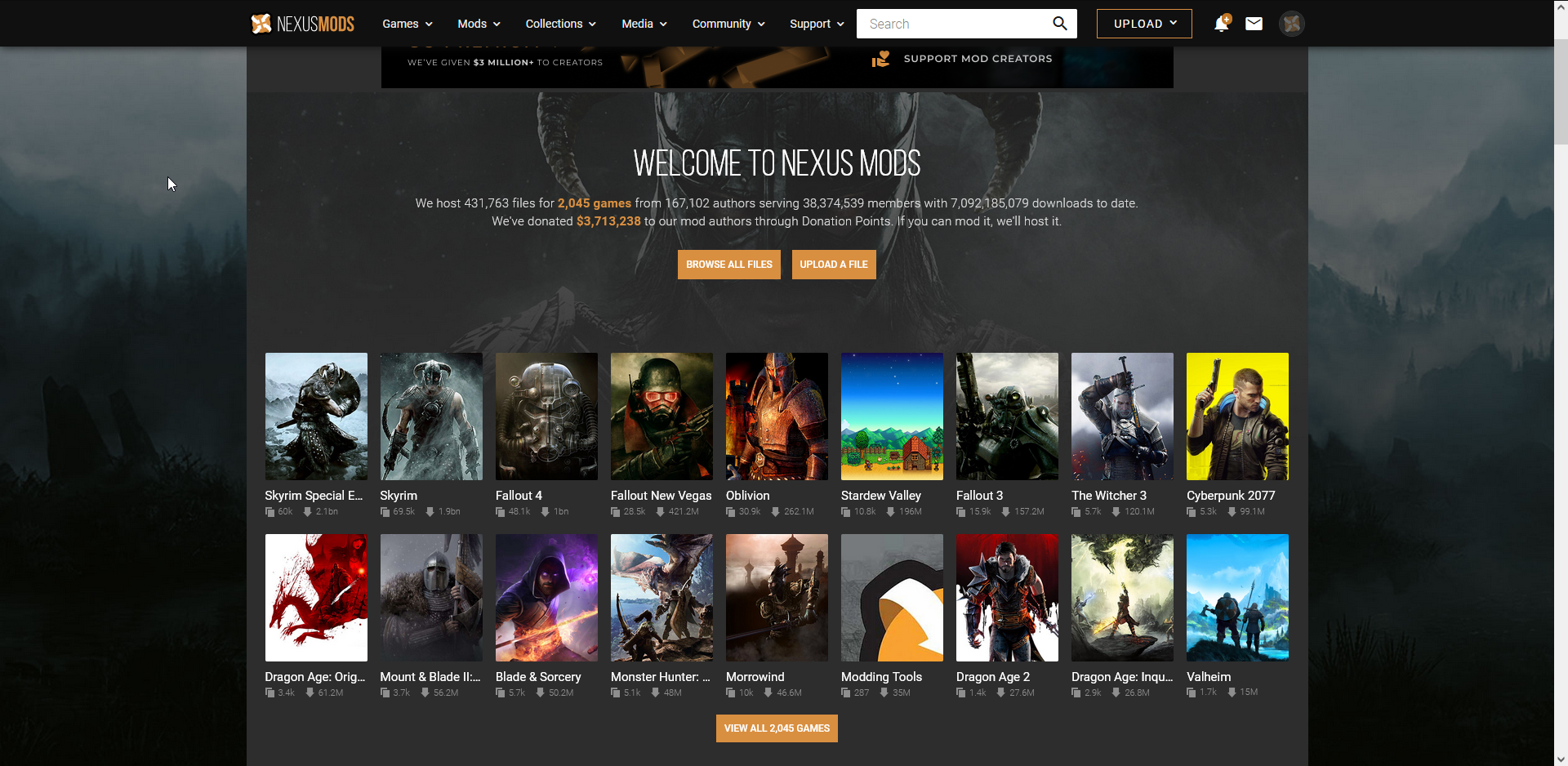Open the Modding Tools cover thumbnail
The image size is (1568, 766).
point(892,598)
